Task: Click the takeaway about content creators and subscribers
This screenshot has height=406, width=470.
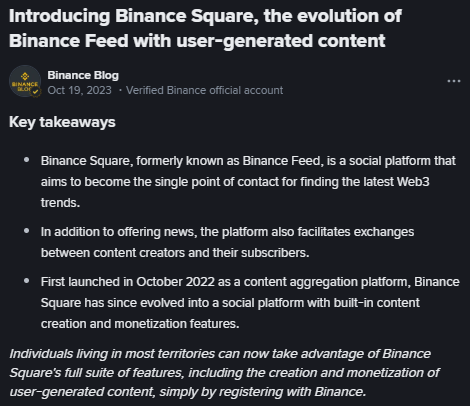Action: [227, 242]
